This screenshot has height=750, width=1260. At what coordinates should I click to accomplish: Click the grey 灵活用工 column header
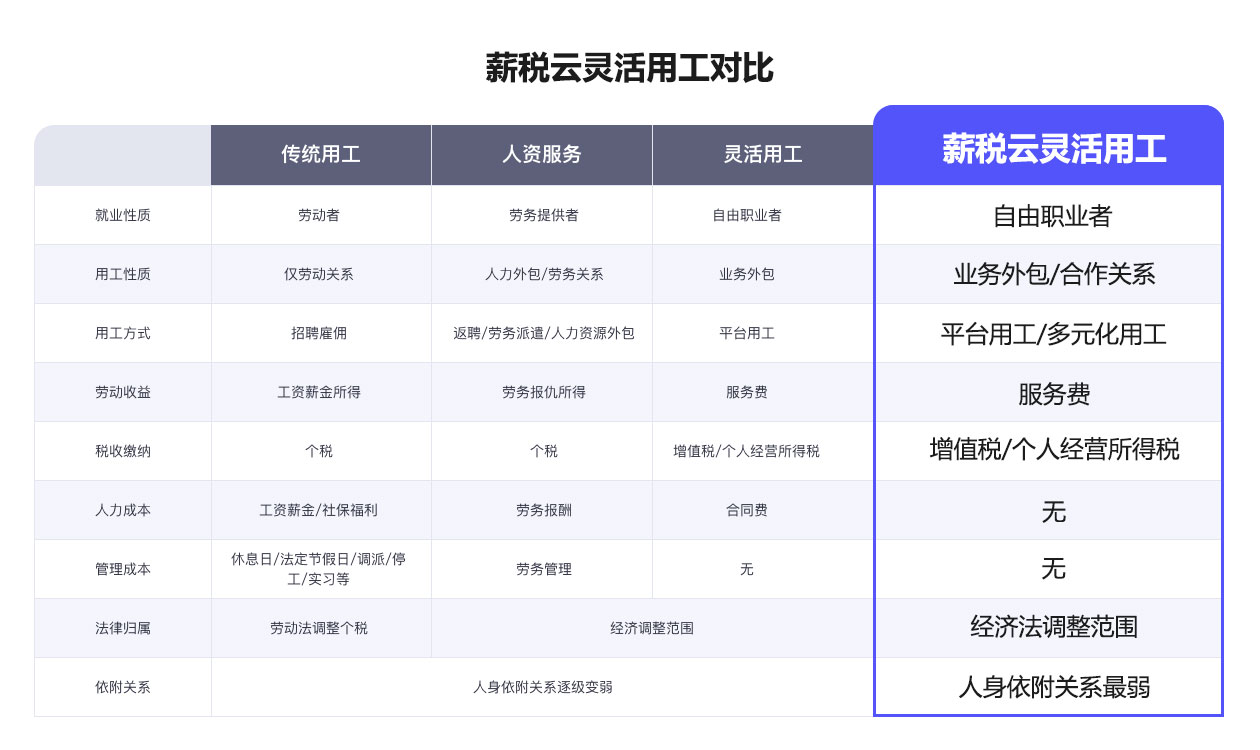pyautogui.click(x=763, y=155)
